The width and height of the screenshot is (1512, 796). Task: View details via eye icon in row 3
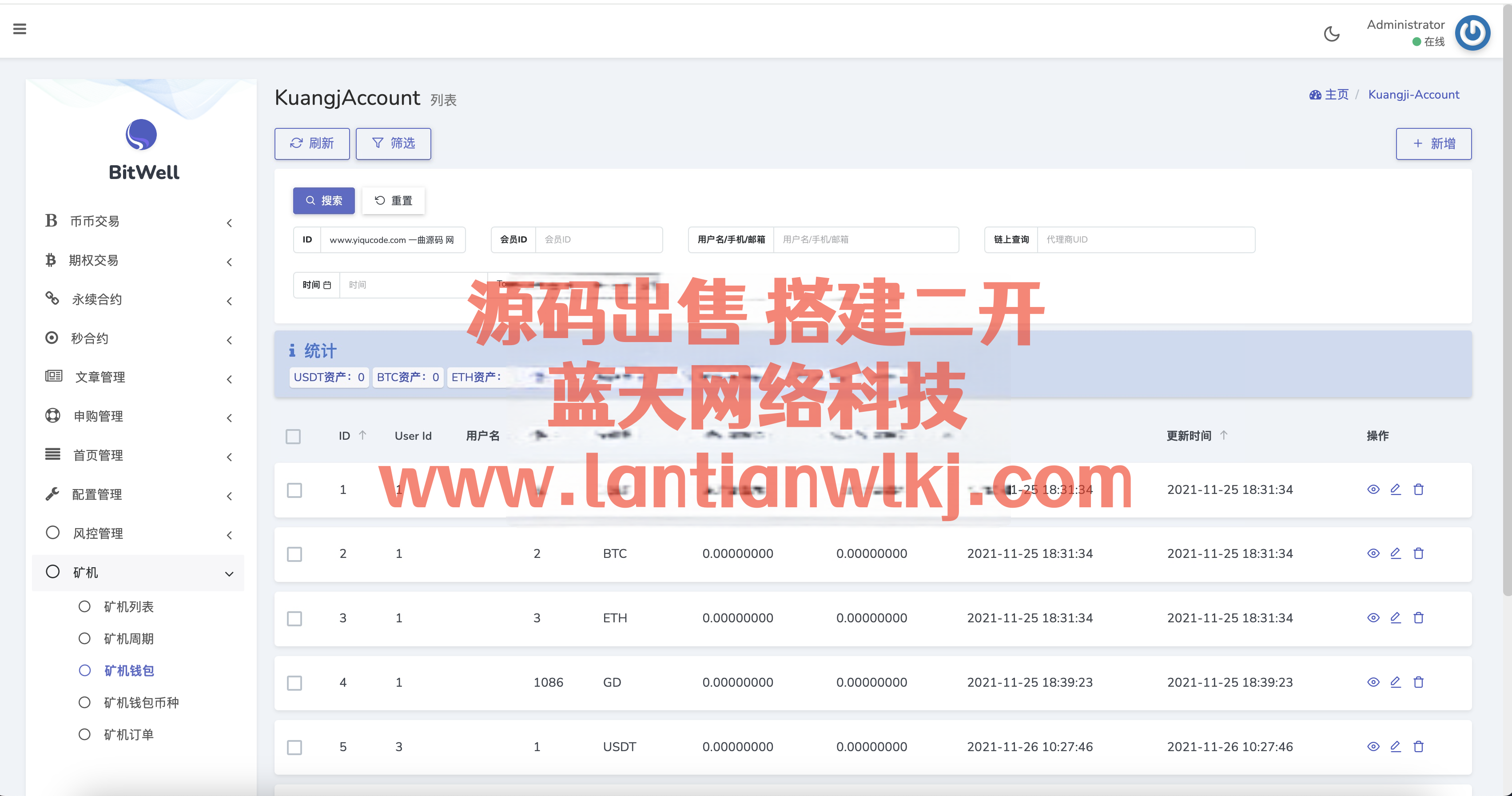coord(1373,617)
